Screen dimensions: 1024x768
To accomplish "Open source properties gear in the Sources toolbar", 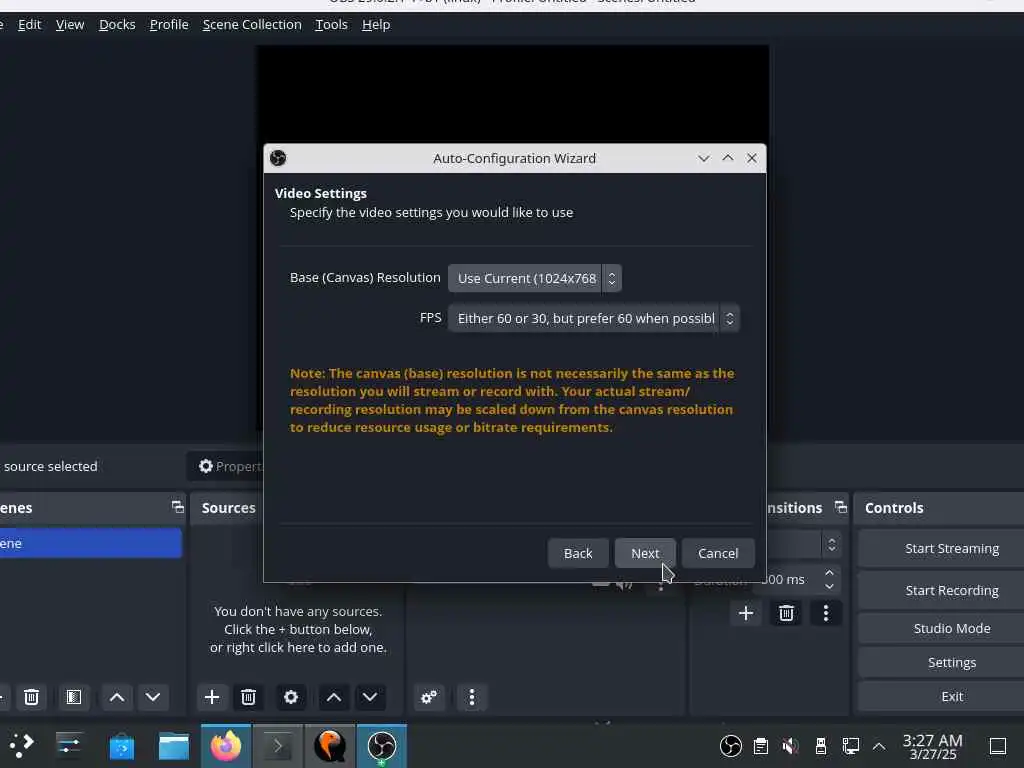I will point(291,697).
